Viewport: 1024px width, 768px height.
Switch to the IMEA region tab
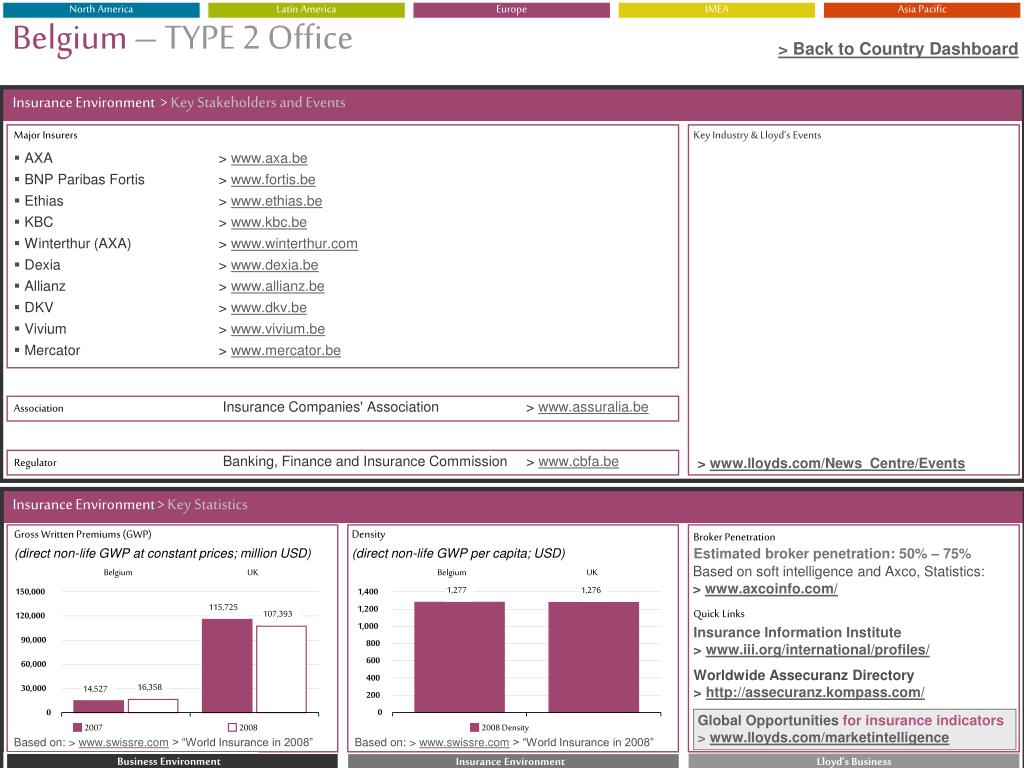(716, 9)
